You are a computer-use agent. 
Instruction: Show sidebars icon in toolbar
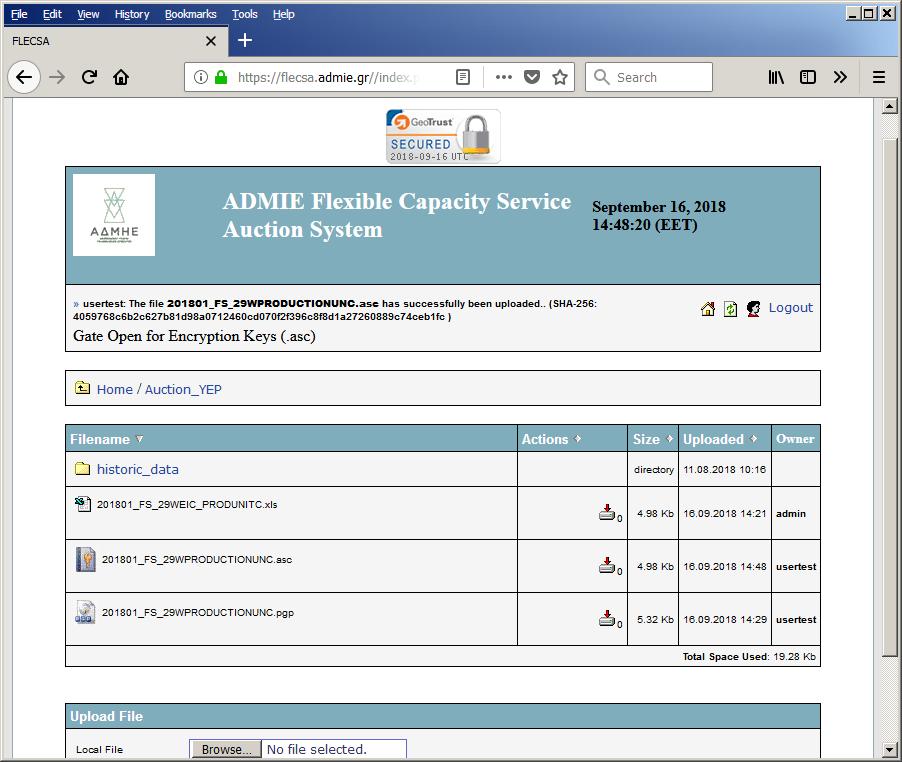pos(808,77)
